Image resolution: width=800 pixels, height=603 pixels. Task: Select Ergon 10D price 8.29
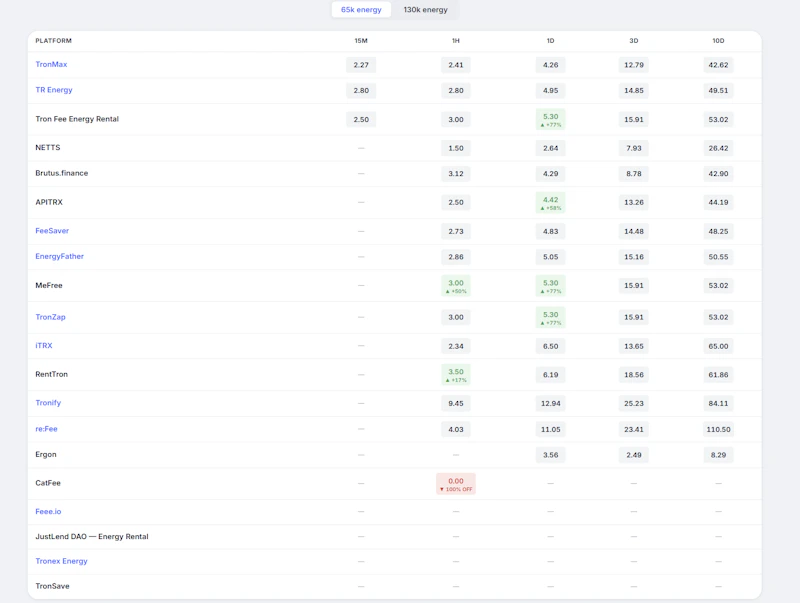pyautogui.click(x=718, y=455)
